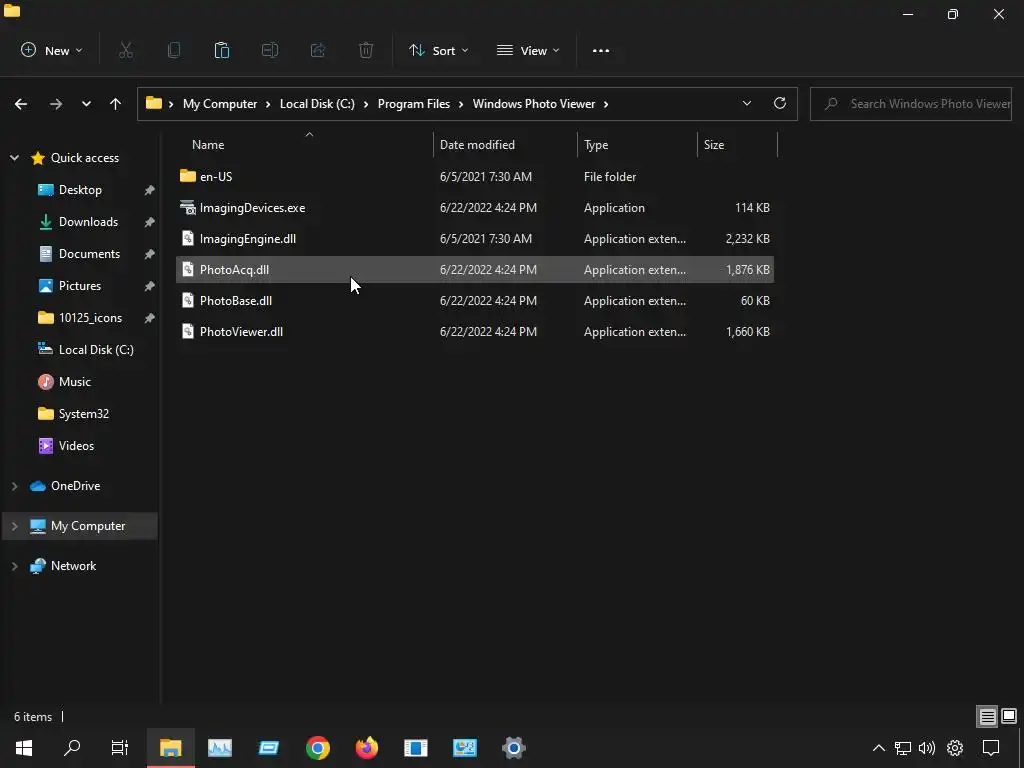Click Program Files breadcrumb segment
Image resolution: width=1024 pixels, height=768 pixels.
414,104
